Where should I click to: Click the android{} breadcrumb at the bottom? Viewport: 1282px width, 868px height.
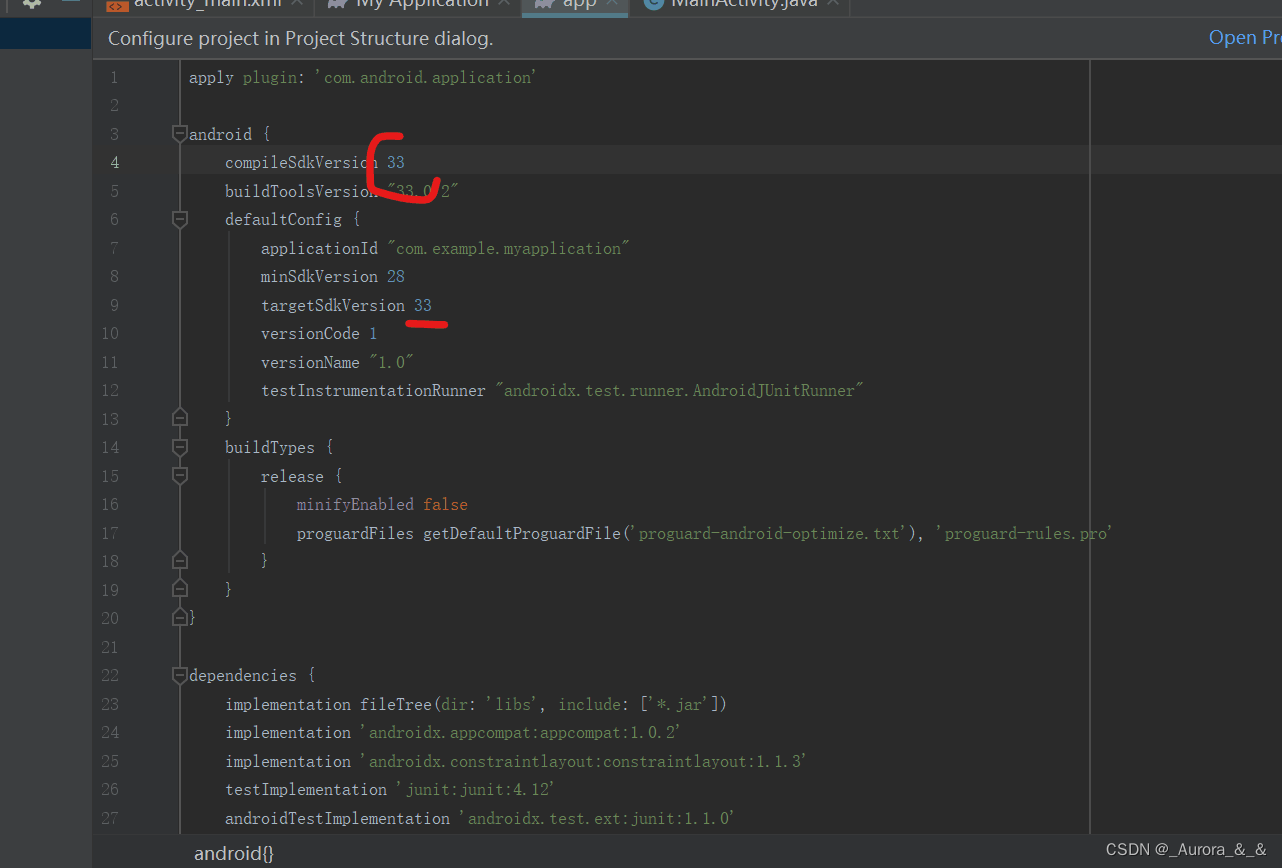point(233,853)
